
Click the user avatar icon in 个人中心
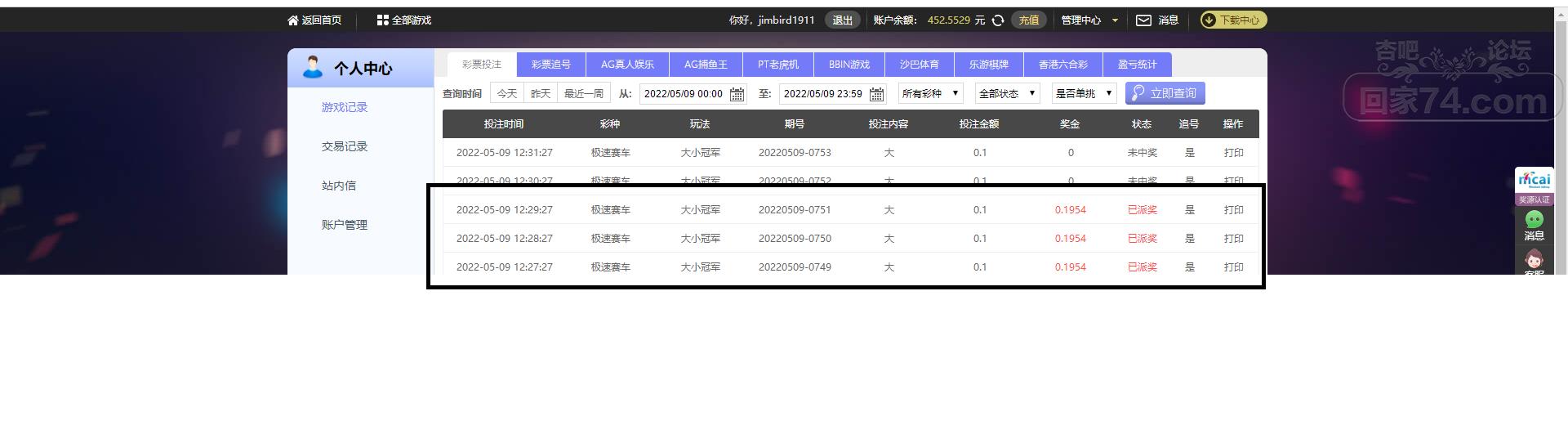[x=313, y=67]
